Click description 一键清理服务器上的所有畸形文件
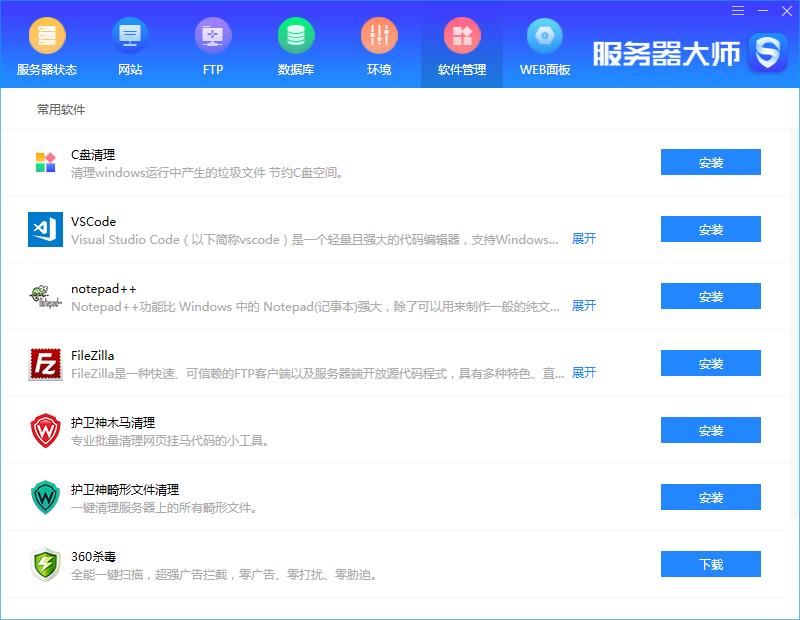This screenshot has height=620, width=800. click(x=164, y=508)
